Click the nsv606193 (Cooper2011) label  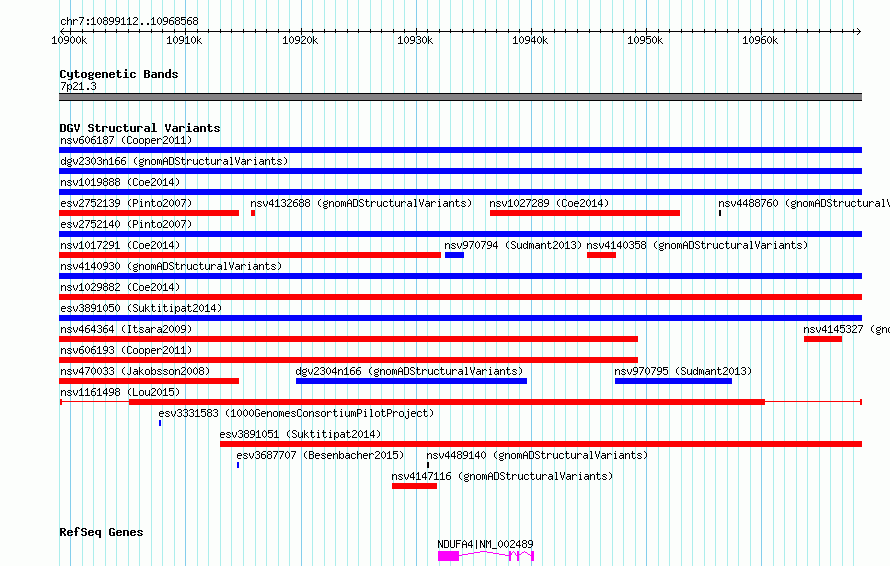[x=126, y=350]
